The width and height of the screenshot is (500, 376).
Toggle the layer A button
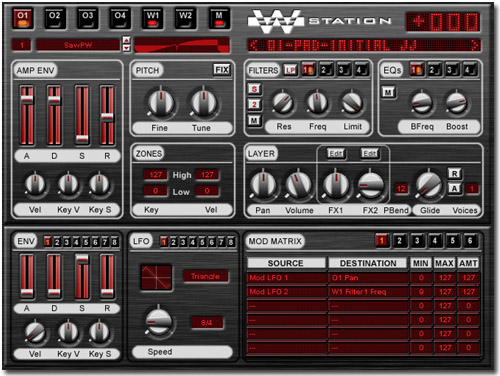pos(455,189)
